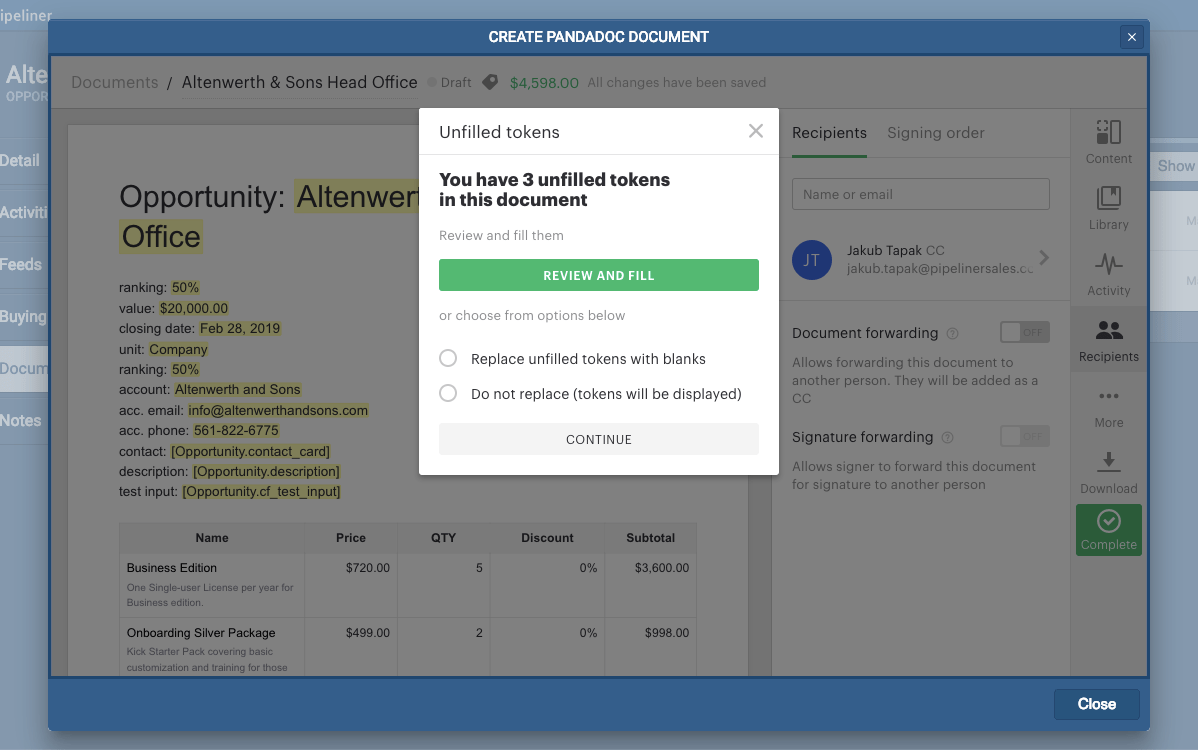Click the Close button at bottom right

pos(1096,704)
